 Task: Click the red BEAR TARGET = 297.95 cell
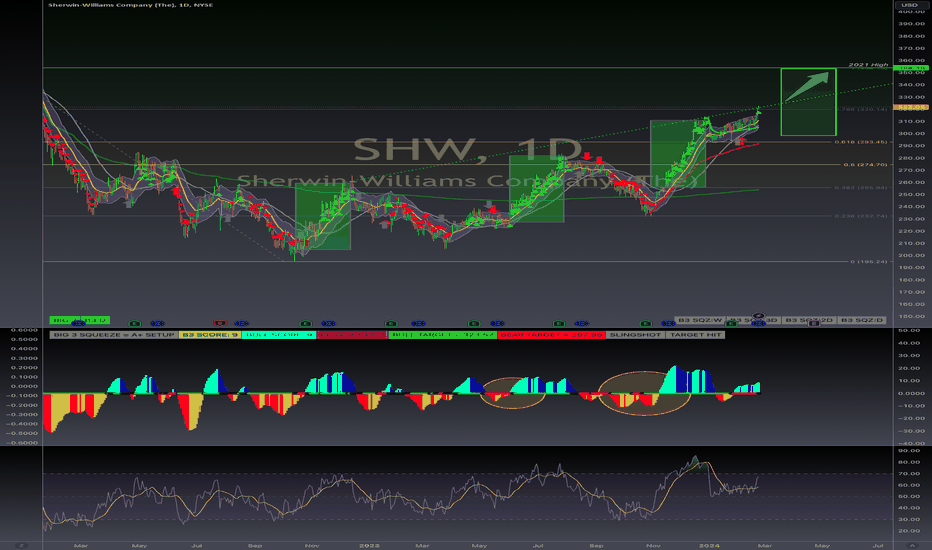551,335
